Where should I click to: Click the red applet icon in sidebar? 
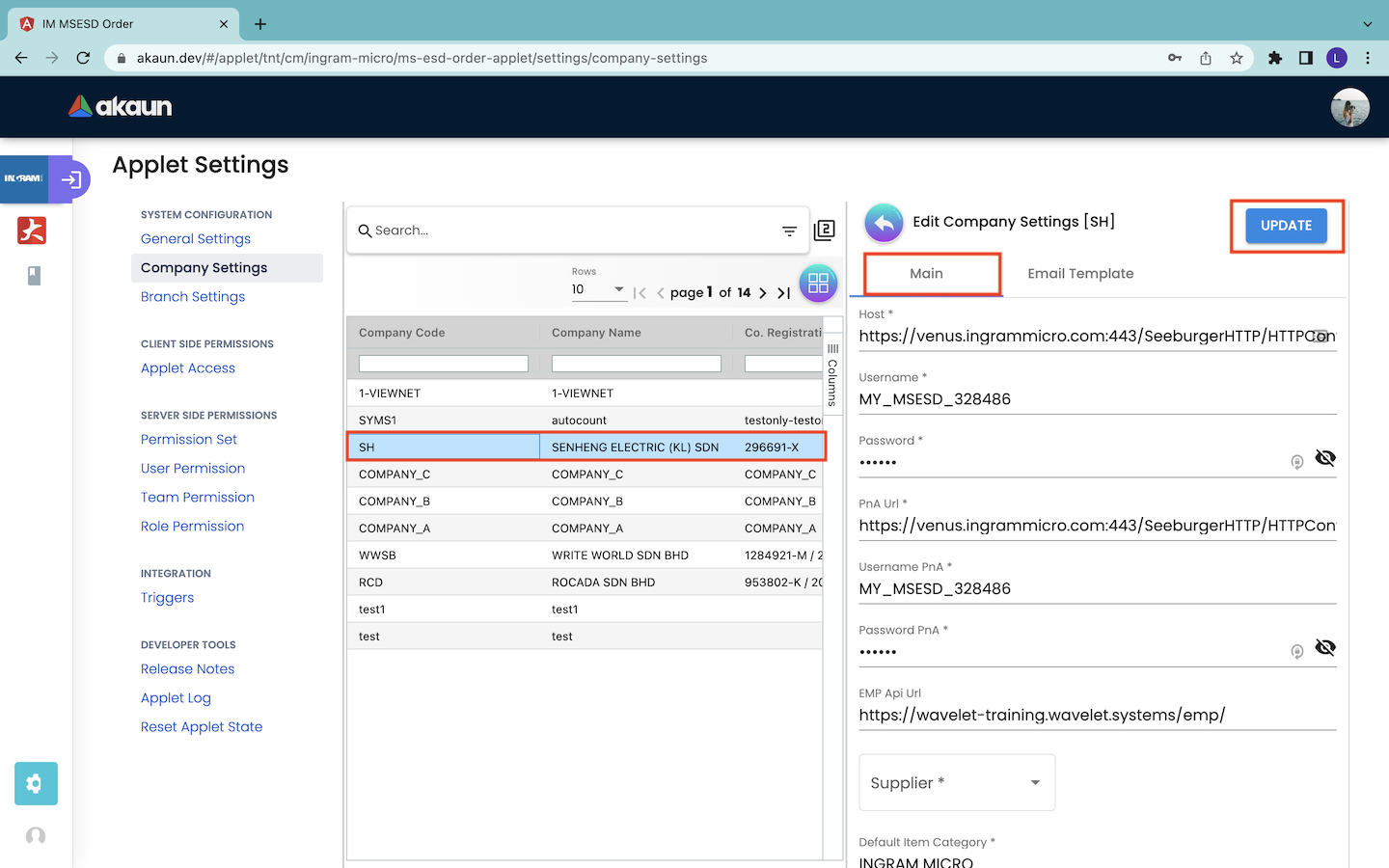(x=32, y=231)
